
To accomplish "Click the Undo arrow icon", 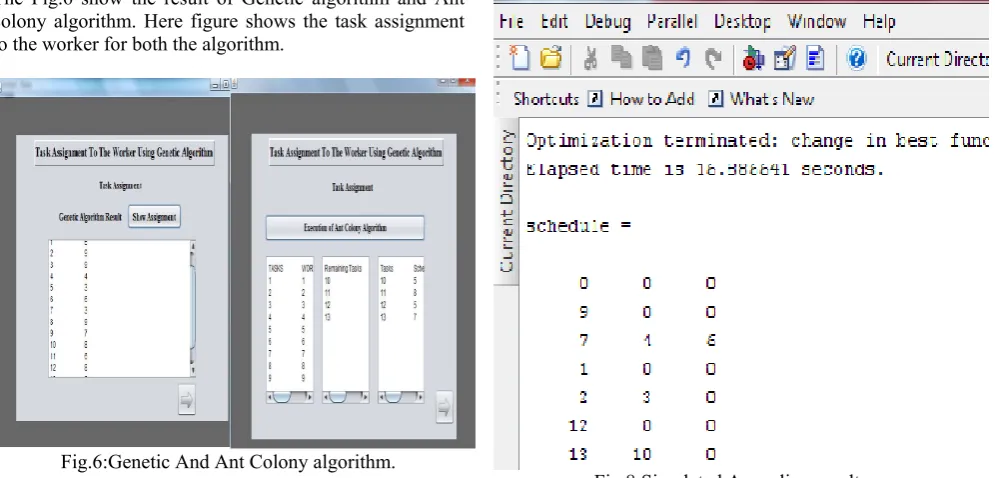I will (683, 59).
